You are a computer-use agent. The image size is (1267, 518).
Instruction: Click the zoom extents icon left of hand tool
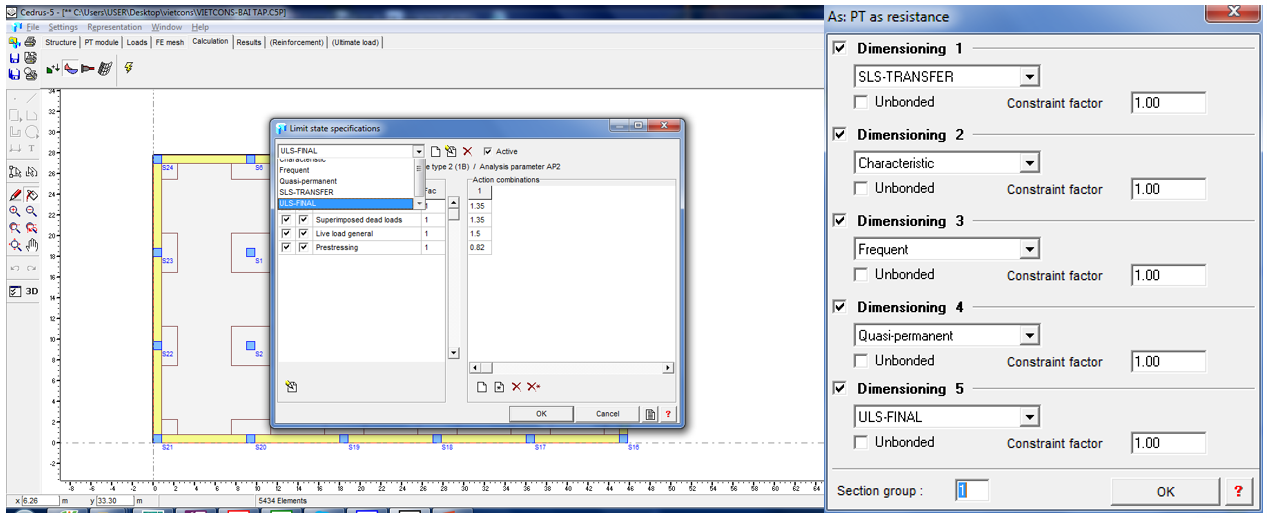tap(15, 245)
